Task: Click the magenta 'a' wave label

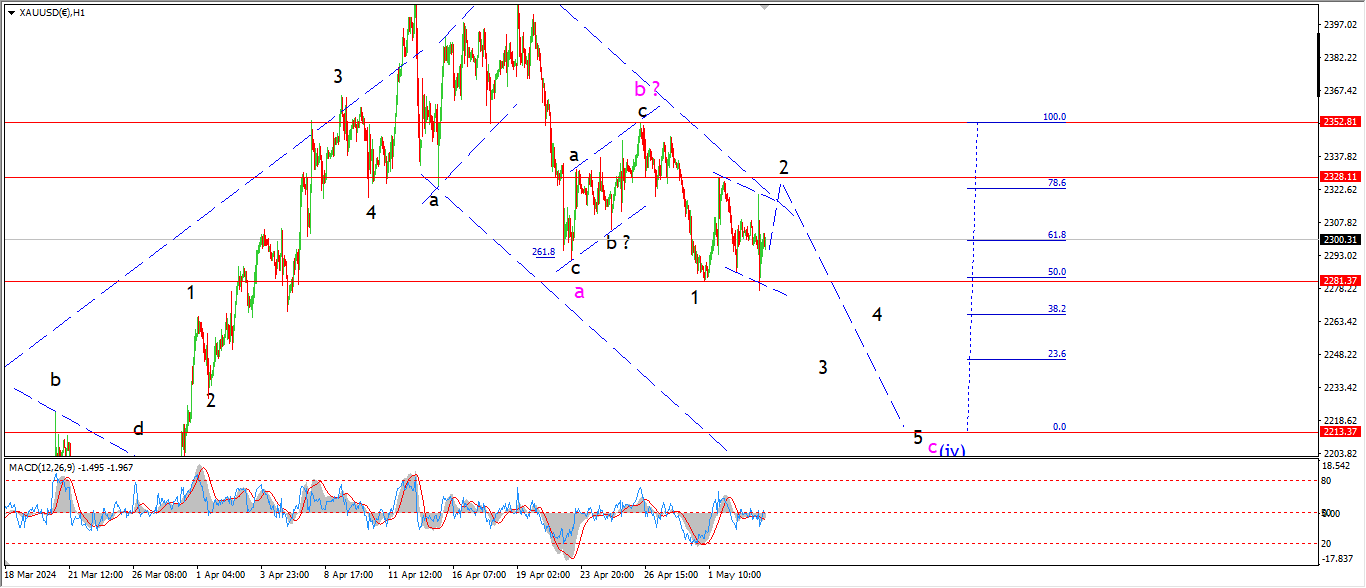Action: coord(579,291)
